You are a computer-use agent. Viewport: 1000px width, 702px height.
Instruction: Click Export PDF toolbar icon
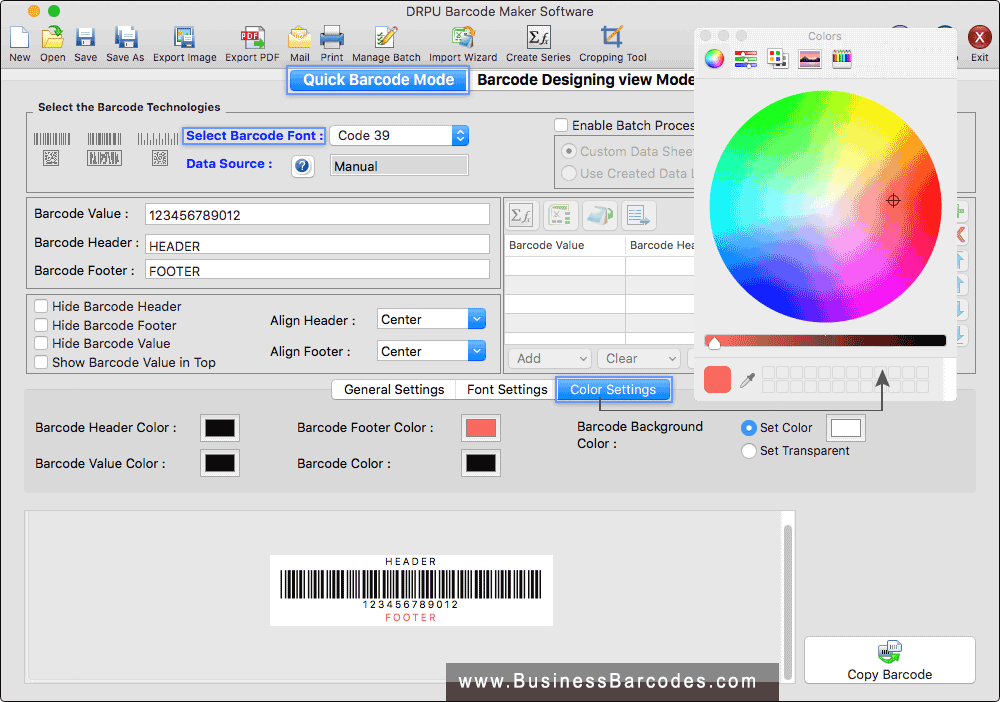click(252, 38)
